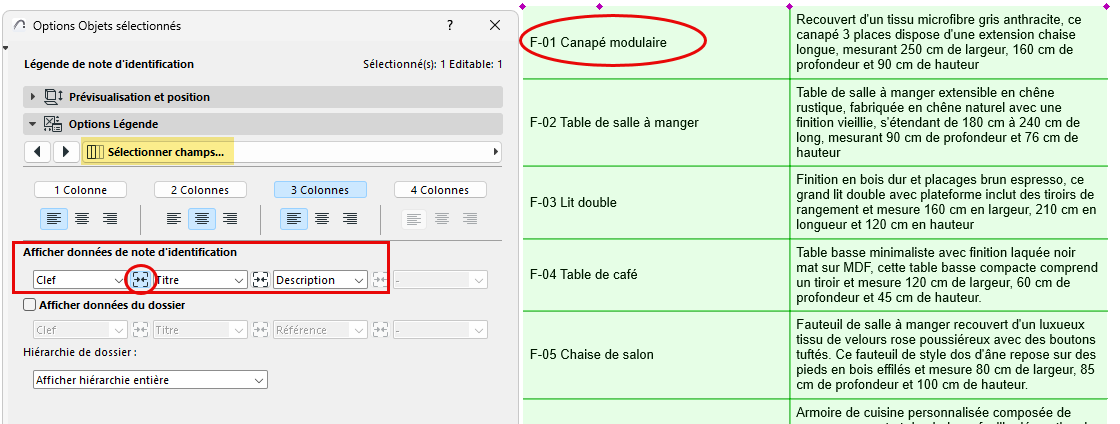
Task: Open the Description field dropdown
Action: click(x=319, y=281)
